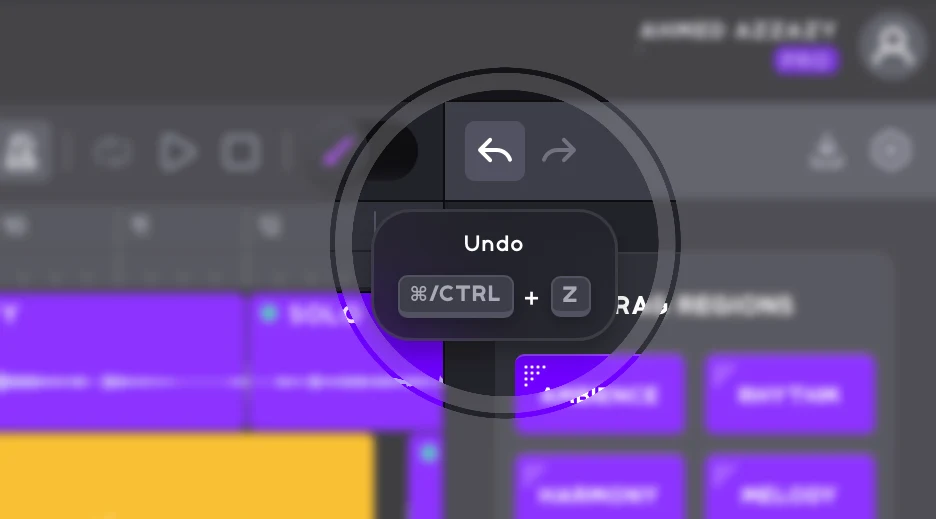Toggle the loop playback icon
936x519 pixels.
tap(113, 152)
